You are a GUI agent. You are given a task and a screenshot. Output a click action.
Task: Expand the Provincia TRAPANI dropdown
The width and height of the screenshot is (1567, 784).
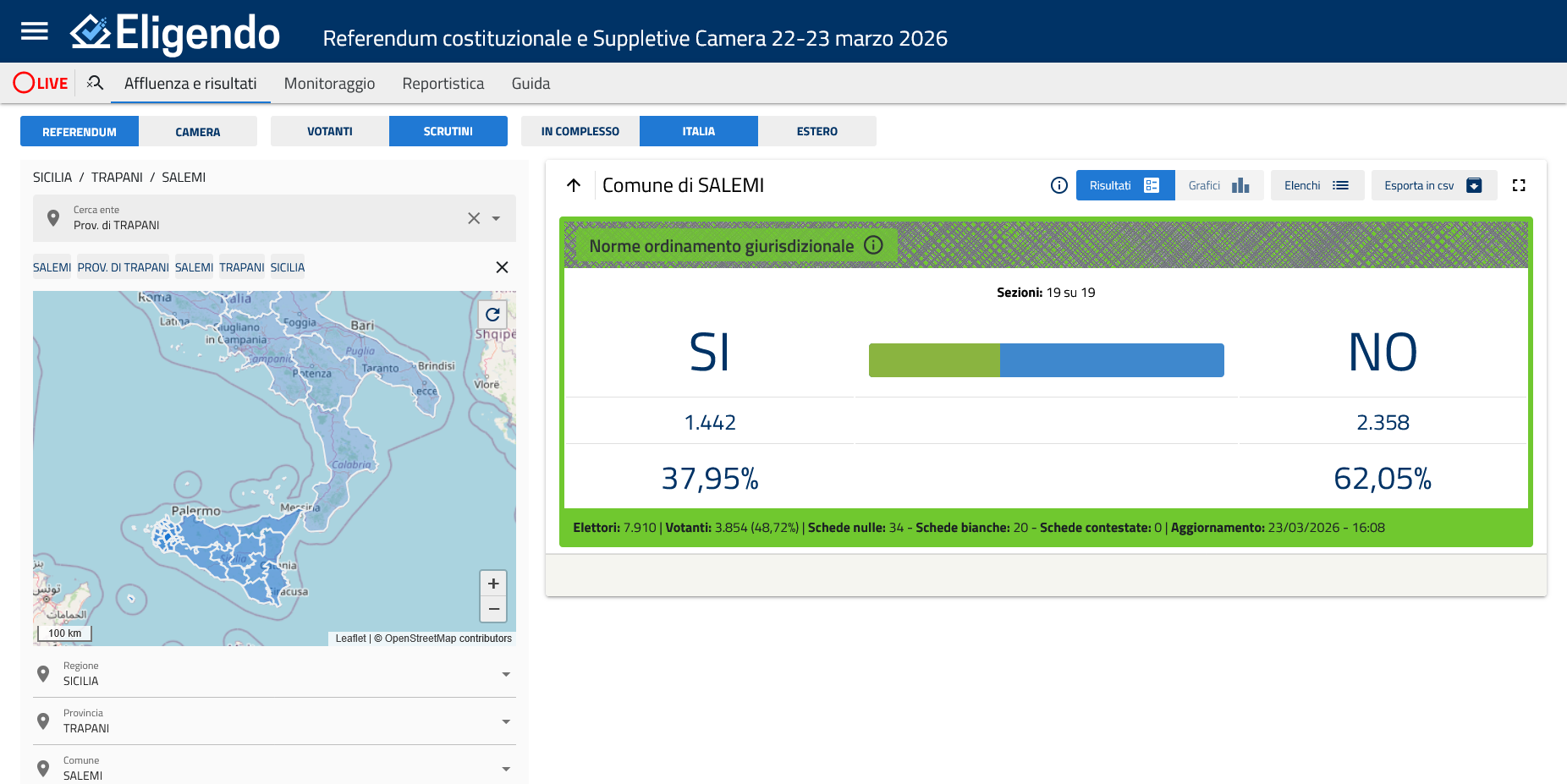click(506, 721)
